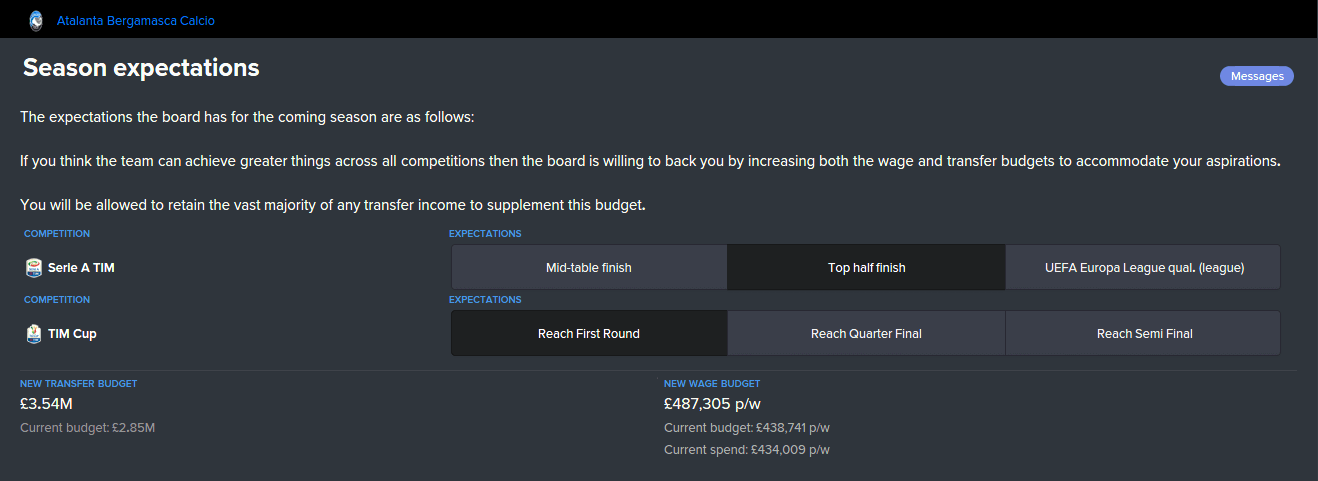Select Top half finish expectation
1318x481 pixels.
tap(866, 267)
